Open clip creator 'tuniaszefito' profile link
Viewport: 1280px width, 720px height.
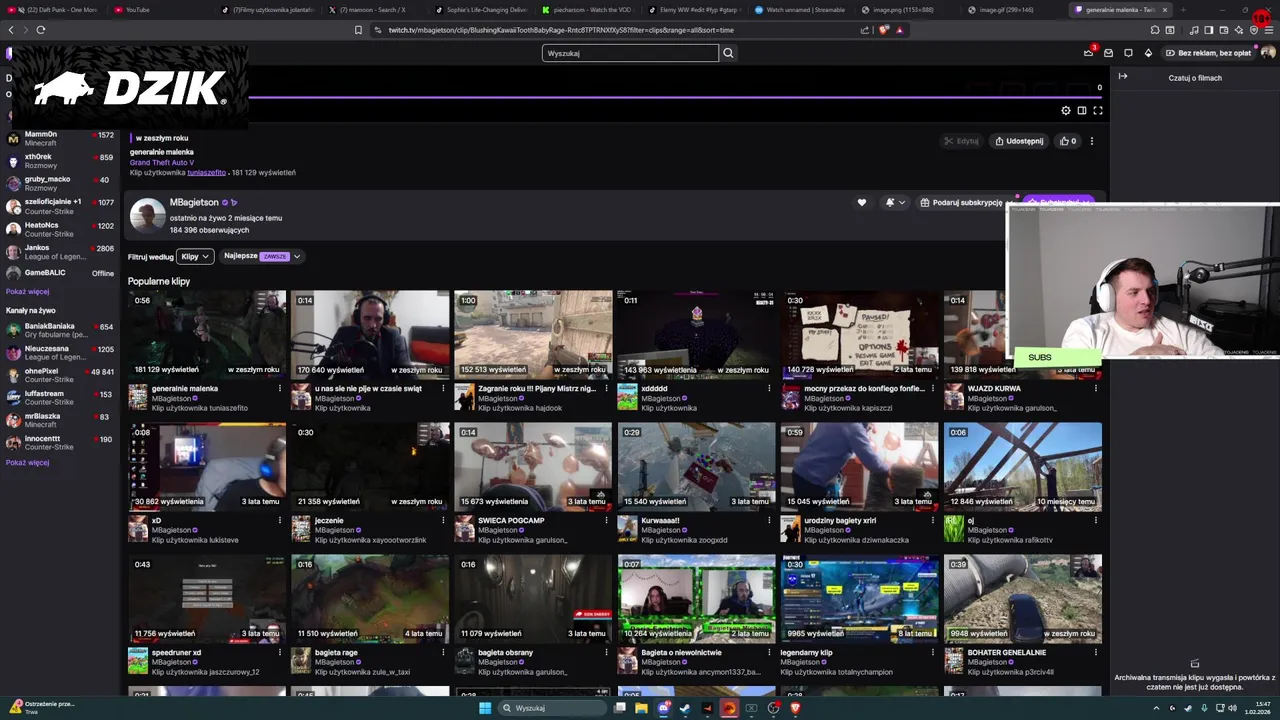click(x=206, y=172)
